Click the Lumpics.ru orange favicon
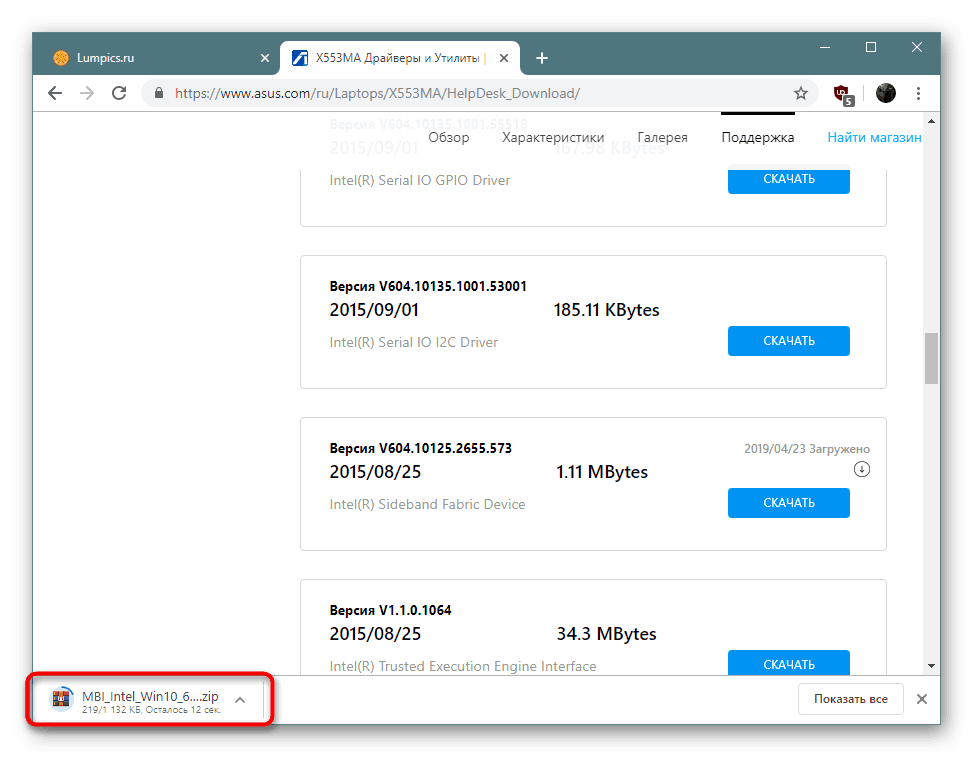 point(61,58)
